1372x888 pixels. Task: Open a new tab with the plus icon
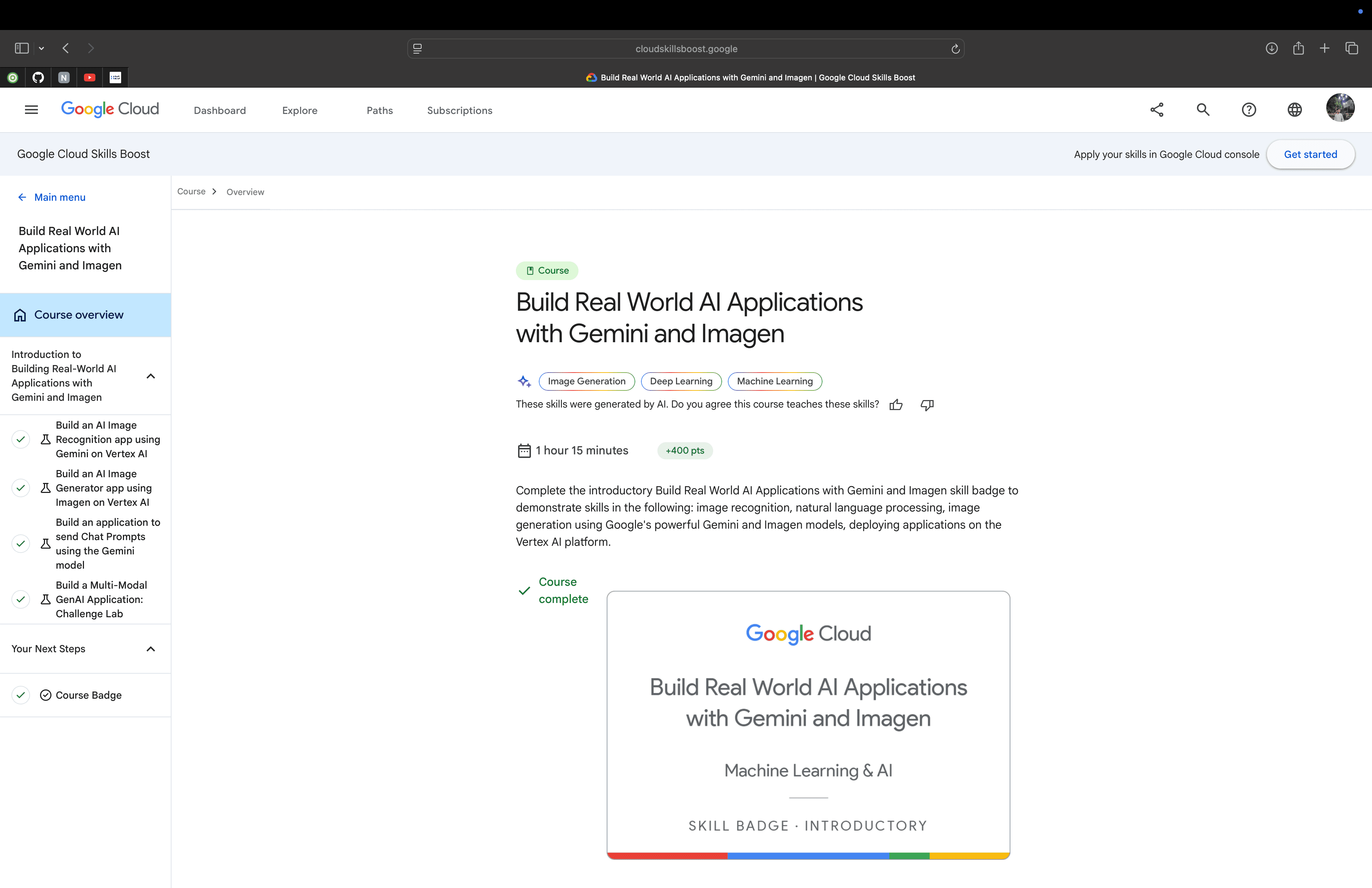pos(1325,49)
